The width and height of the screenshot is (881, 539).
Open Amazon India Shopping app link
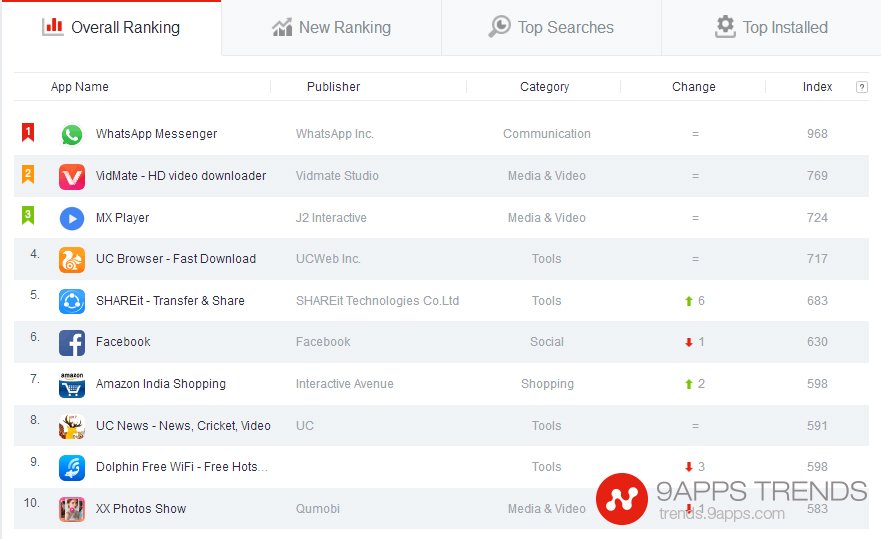click(x=161, y=384)
